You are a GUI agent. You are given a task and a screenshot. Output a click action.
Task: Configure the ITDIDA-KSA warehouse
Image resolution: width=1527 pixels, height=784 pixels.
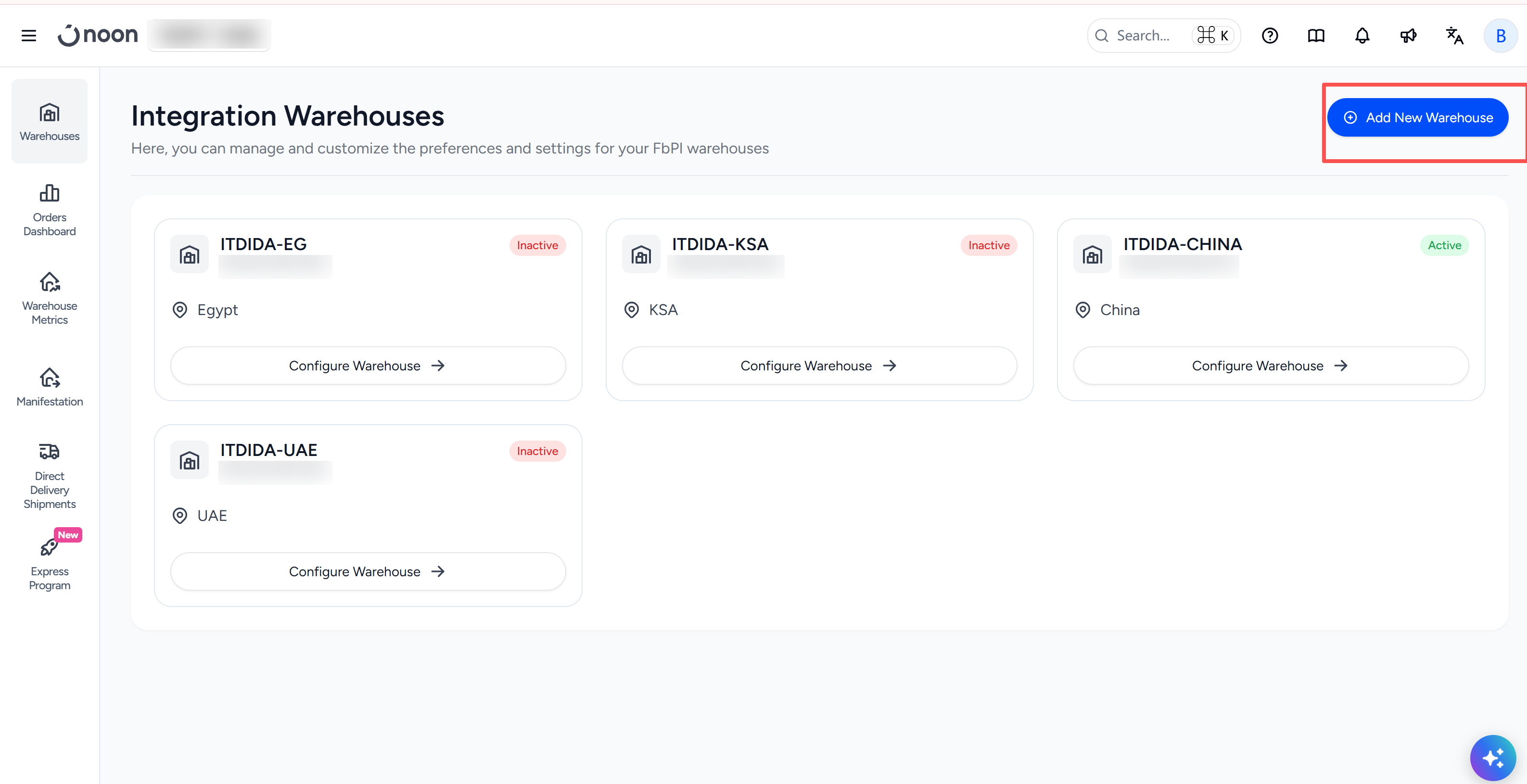click(x=819, y=366)
